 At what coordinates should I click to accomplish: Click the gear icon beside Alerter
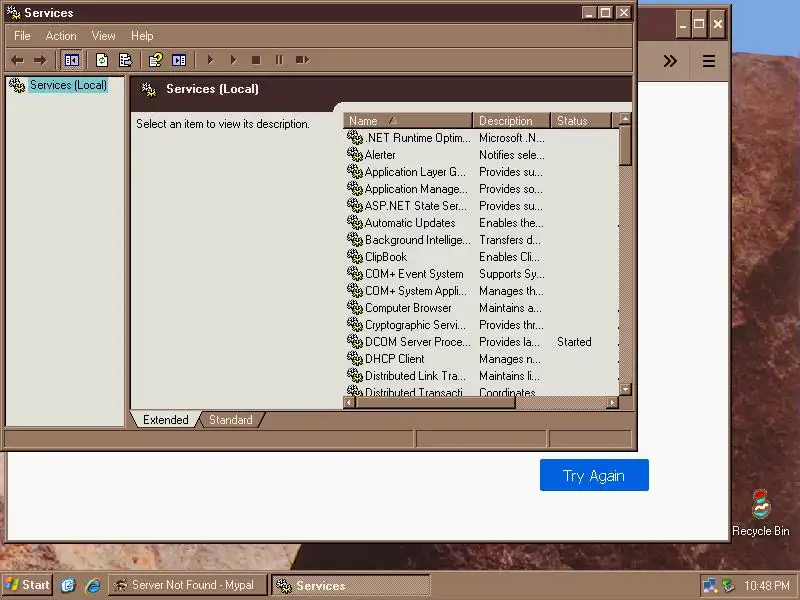tap(355, 154)
